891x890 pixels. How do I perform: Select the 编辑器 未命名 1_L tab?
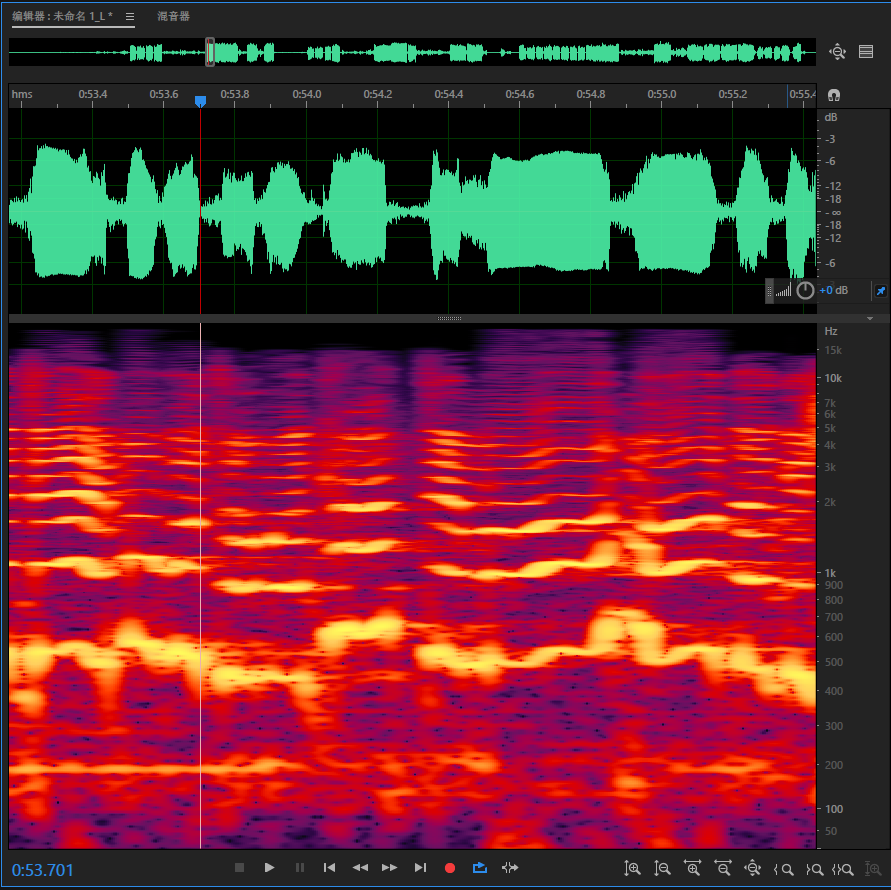(x=62, y=17)
